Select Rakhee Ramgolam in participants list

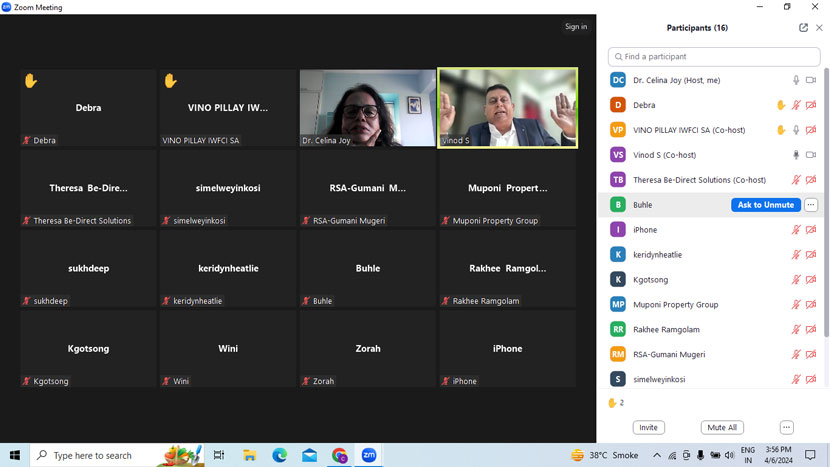click(x=666, y=329)
